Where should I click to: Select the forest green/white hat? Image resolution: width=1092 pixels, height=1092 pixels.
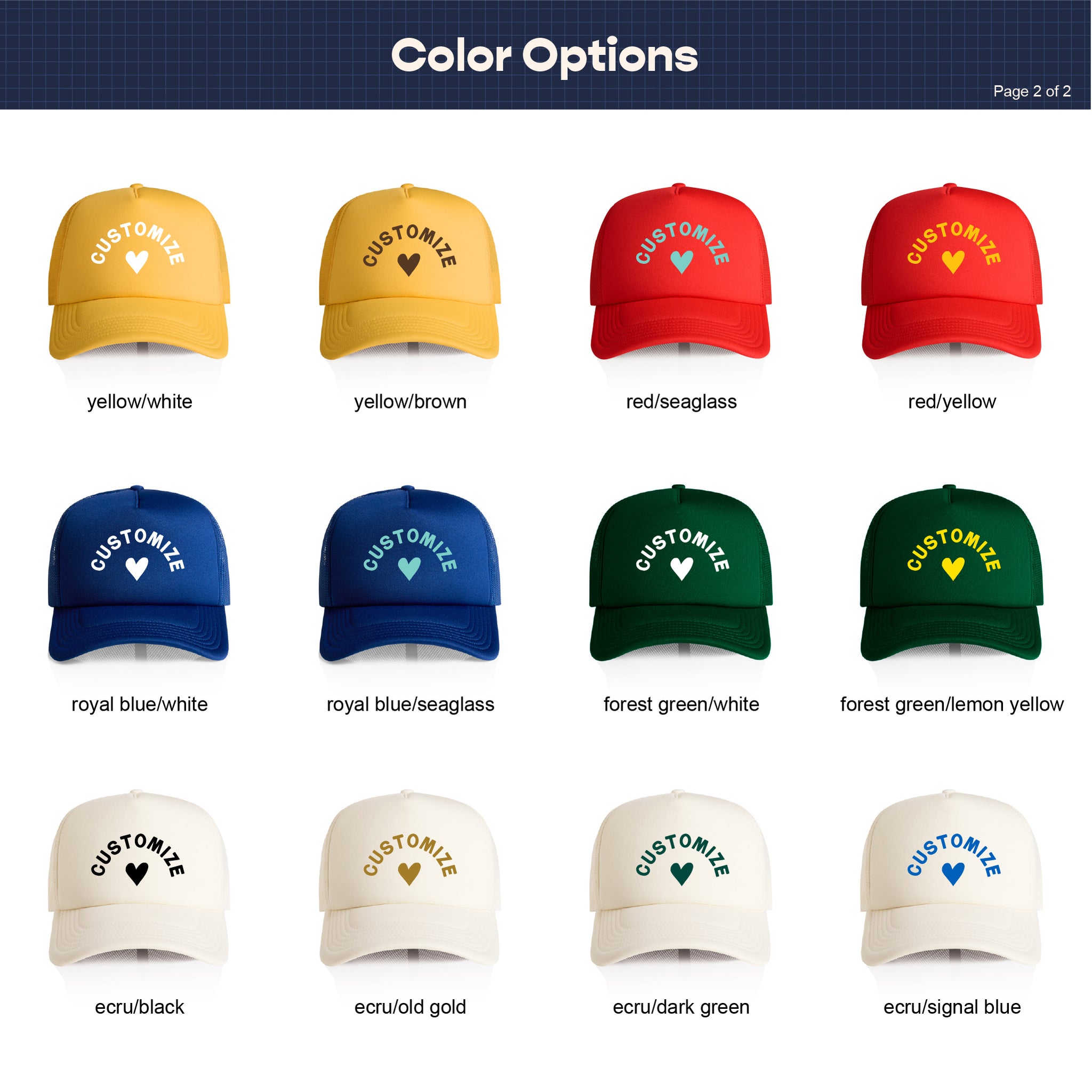click(680, 573)
